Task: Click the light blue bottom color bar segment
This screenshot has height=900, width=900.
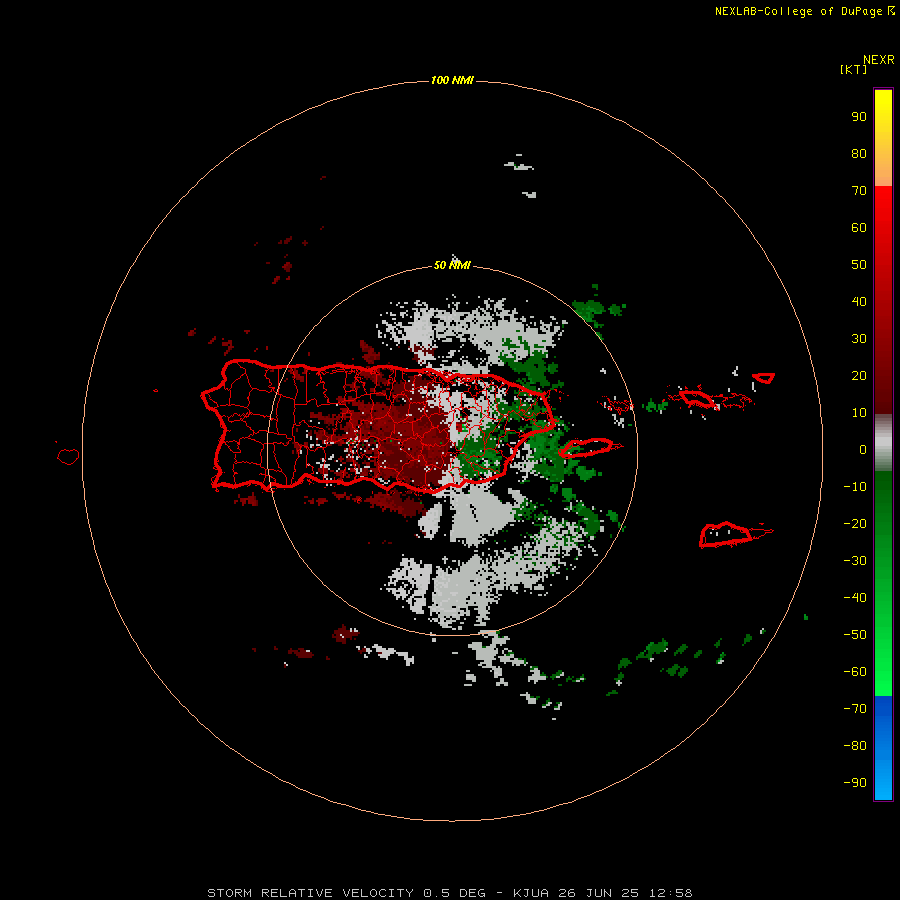Action: click(883, 781)
